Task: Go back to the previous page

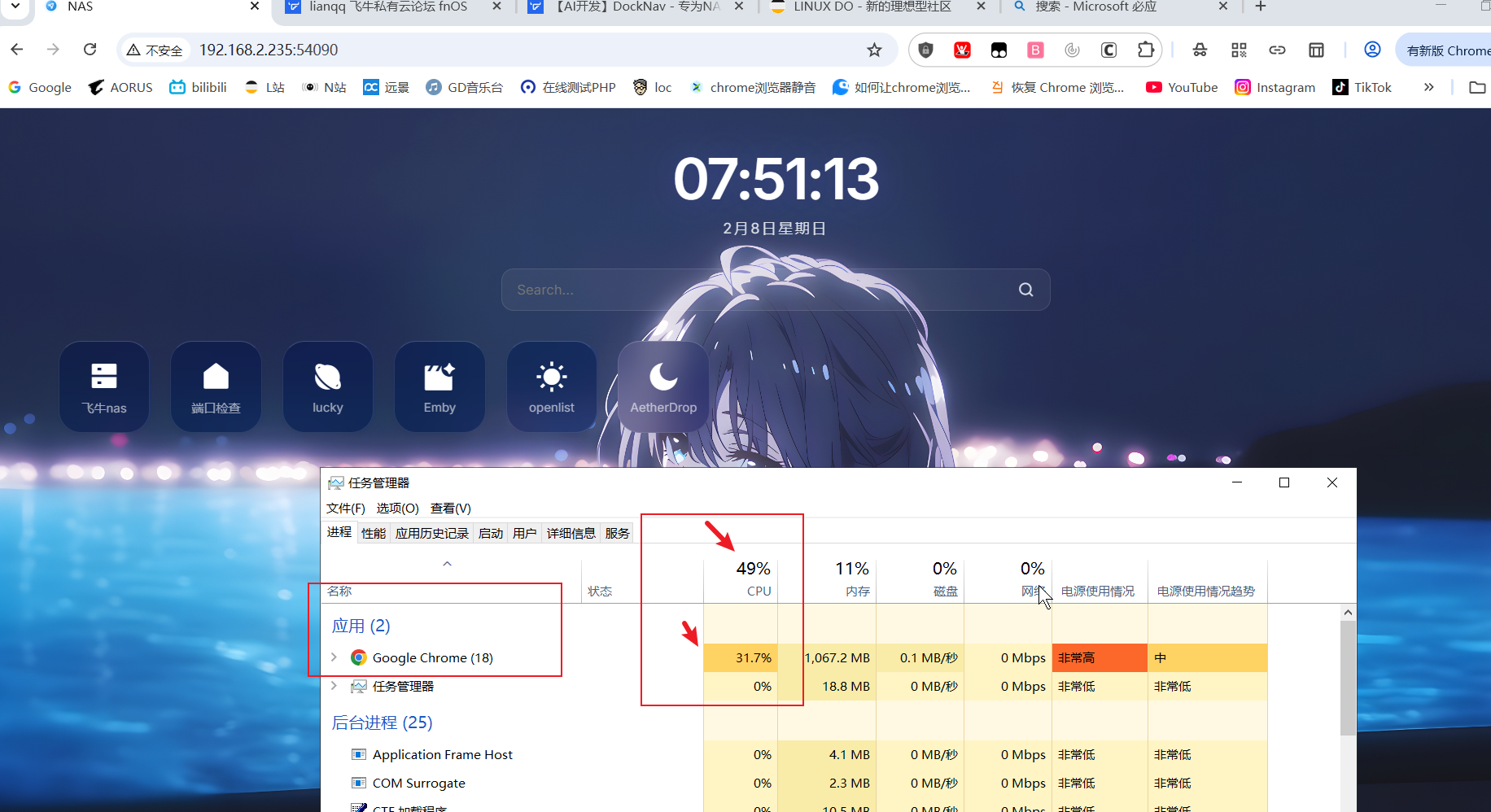Action: (17, 50)
